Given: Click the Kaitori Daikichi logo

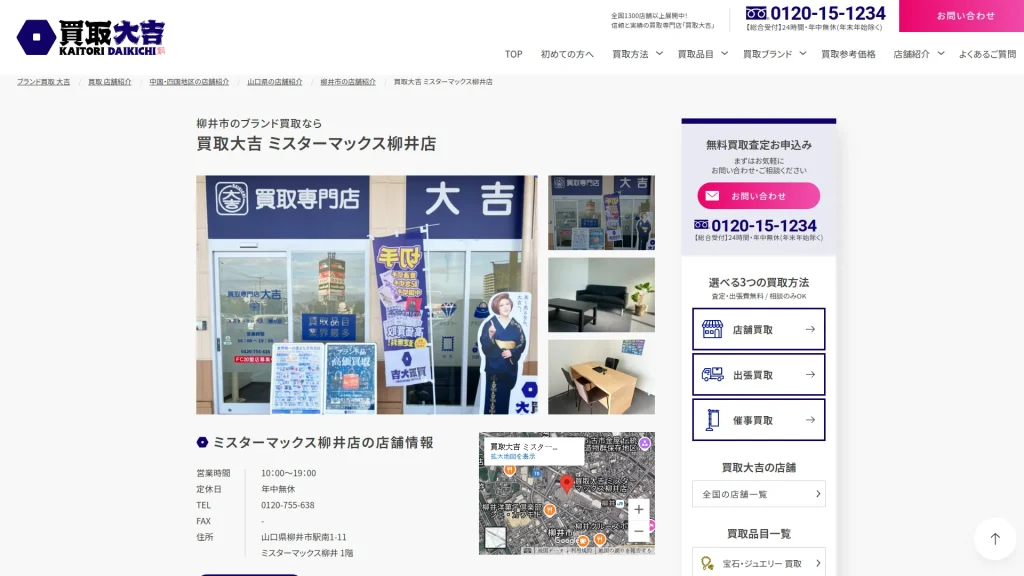Looking at the screenshot, I should tap(91, 37).
